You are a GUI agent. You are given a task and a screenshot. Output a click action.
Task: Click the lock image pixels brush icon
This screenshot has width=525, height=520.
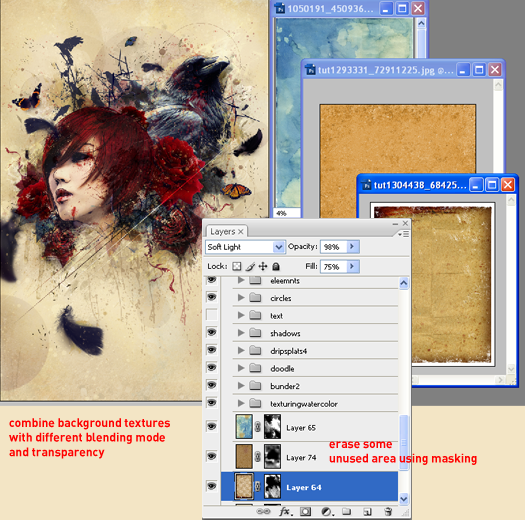[x=250, y=267]
